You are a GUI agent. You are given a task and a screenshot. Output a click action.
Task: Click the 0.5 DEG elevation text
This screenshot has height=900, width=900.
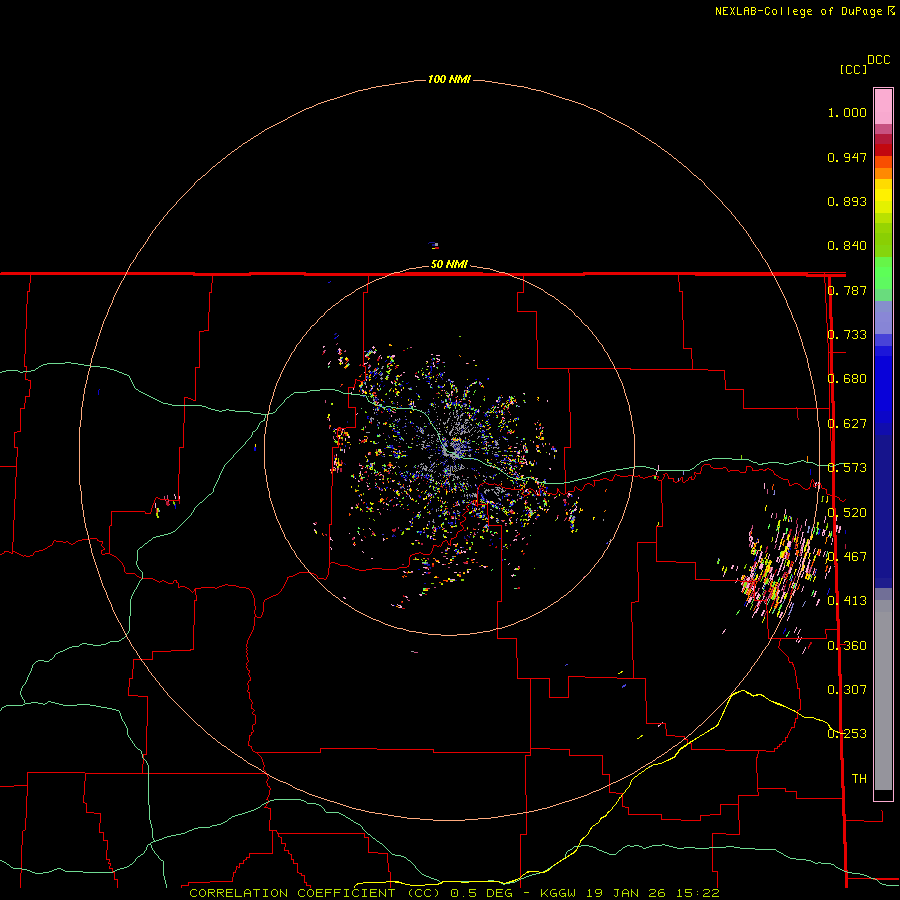click(481, 893)
